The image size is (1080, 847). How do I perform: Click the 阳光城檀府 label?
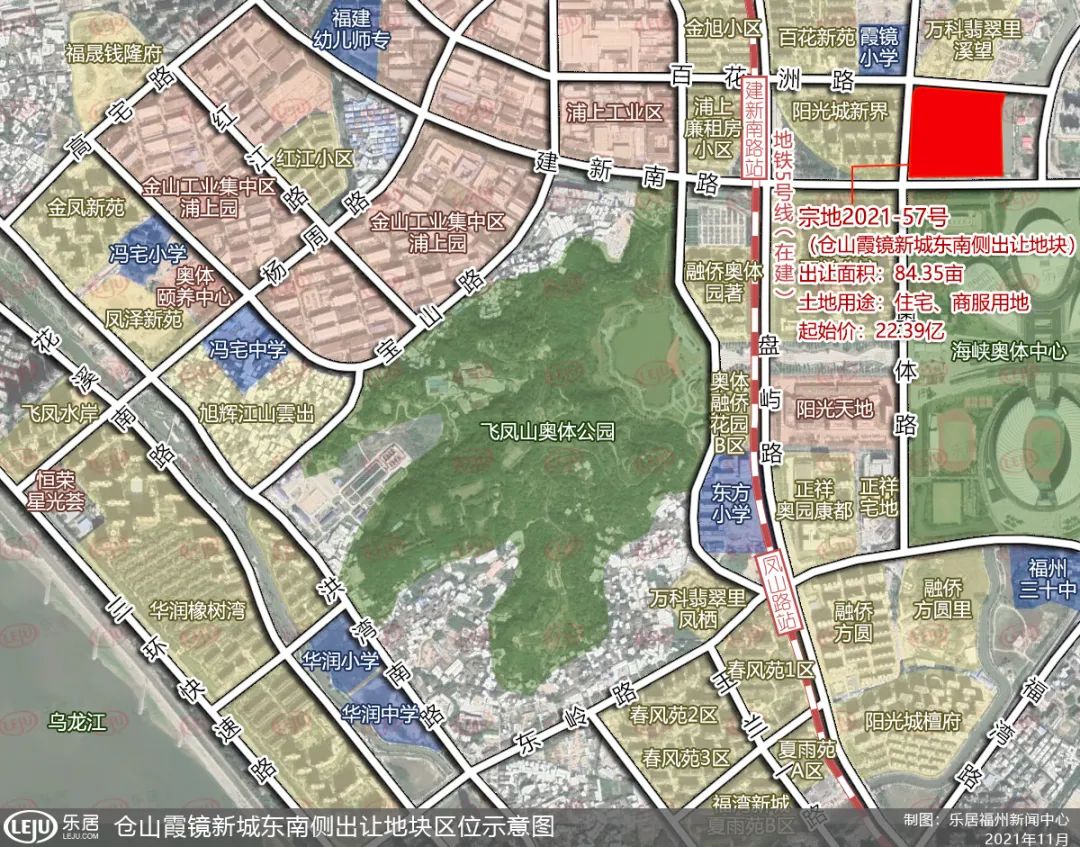[x=913, y=722]
